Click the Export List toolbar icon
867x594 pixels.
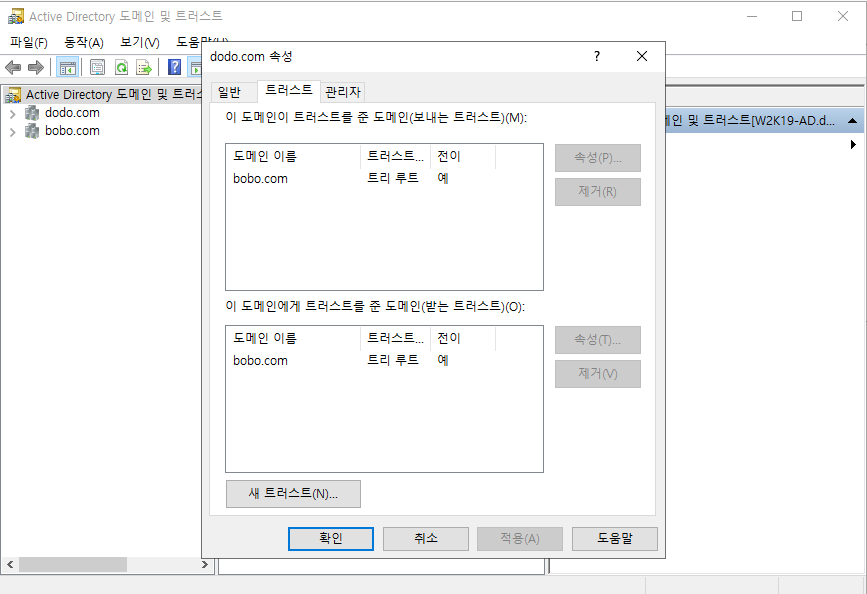[144, 67]
